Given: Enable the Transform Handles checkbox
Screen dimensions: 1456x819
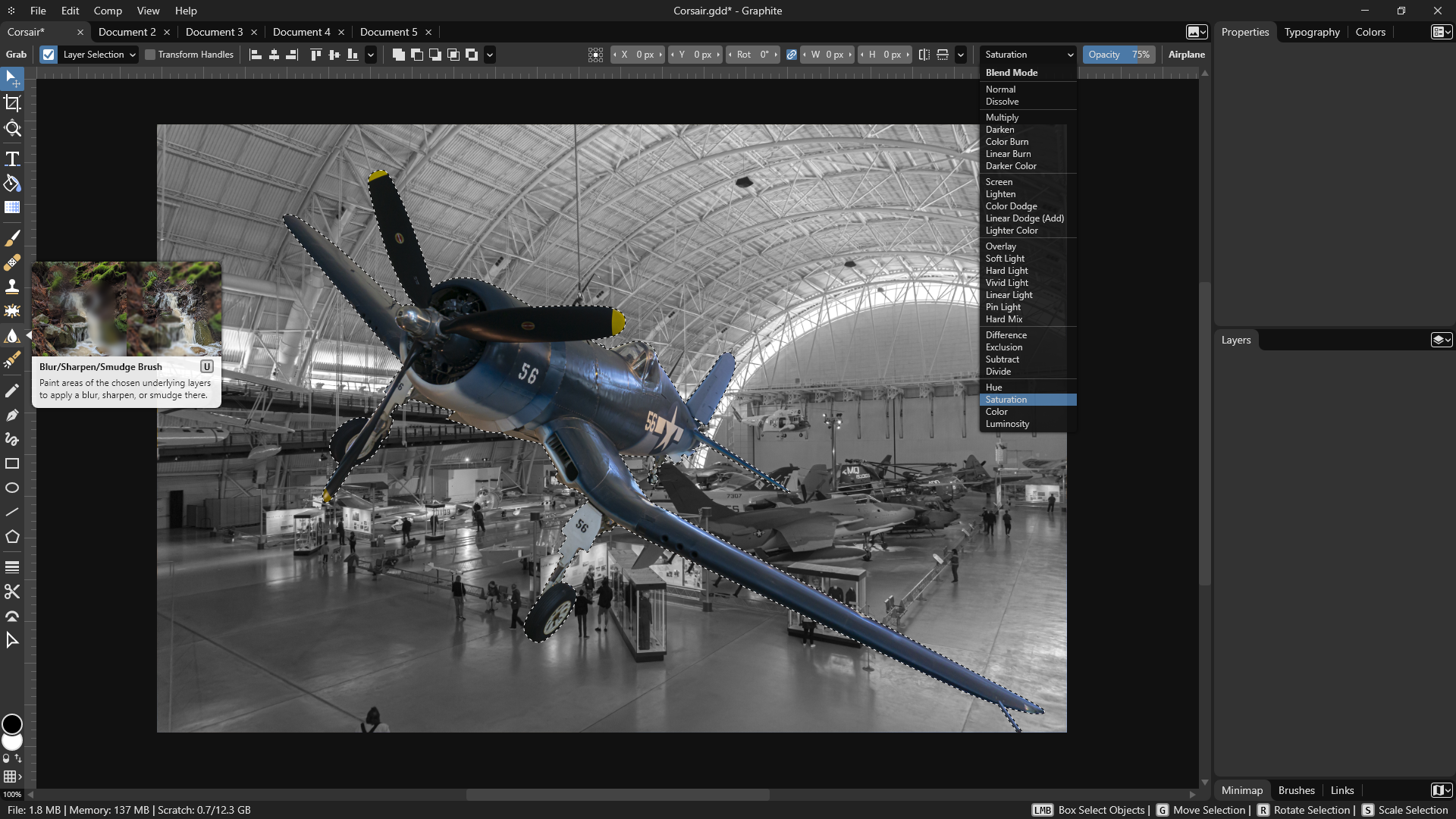Looking at the screenshot, I should click(150, 55).
